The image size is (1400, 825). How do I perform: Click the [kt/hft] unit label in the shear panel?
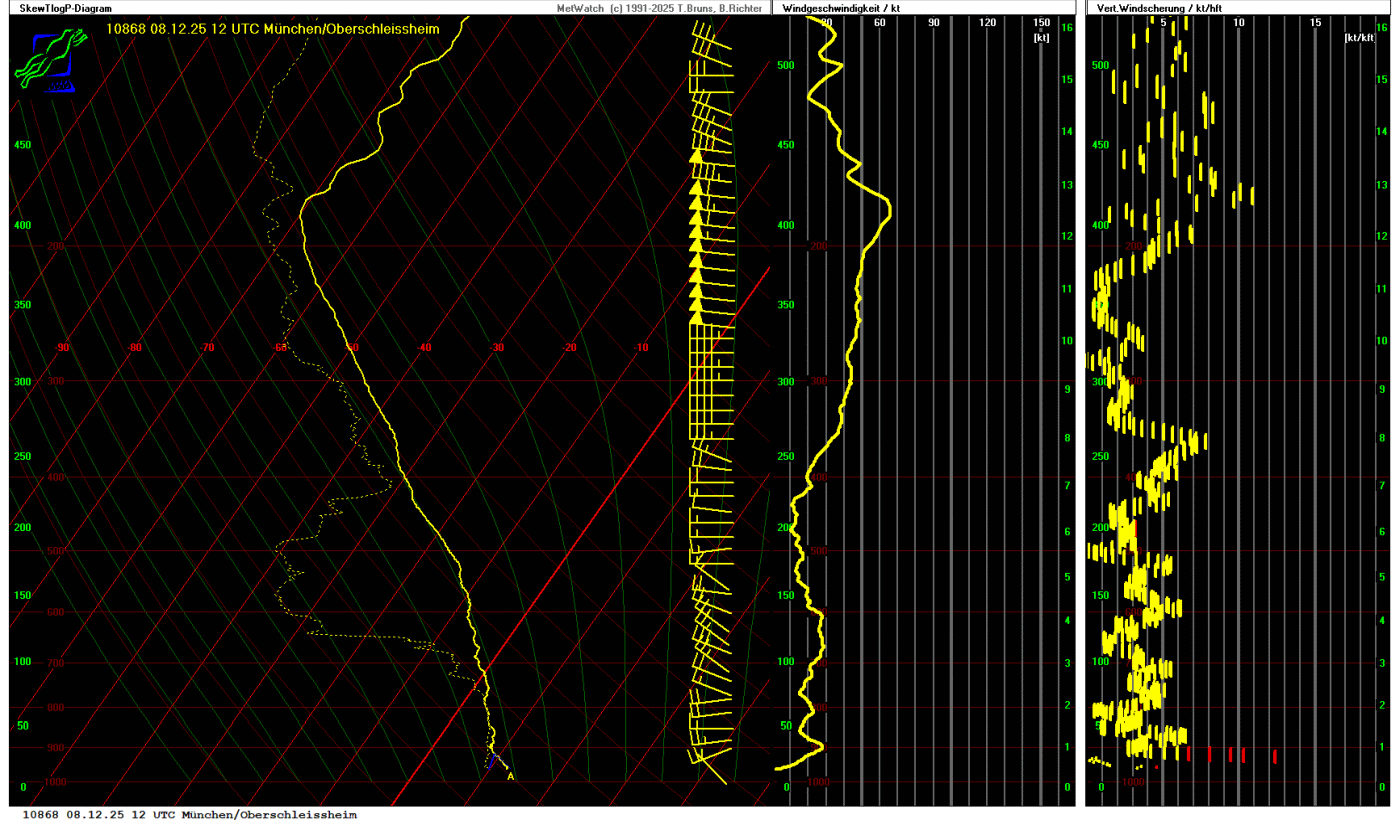pos(1359,37)
